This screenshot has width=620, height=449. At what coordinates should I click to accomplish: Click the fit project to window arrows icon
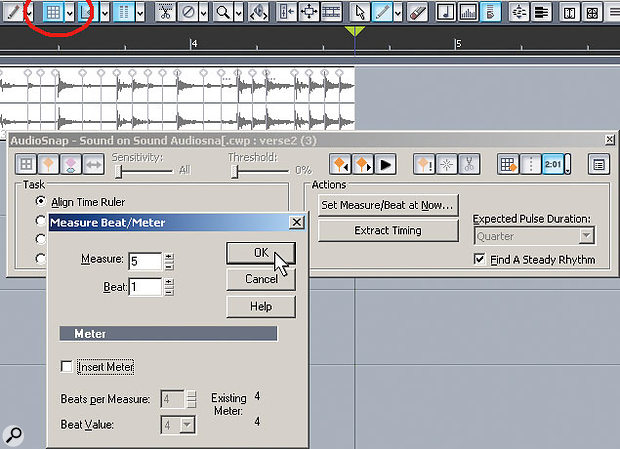309,12
